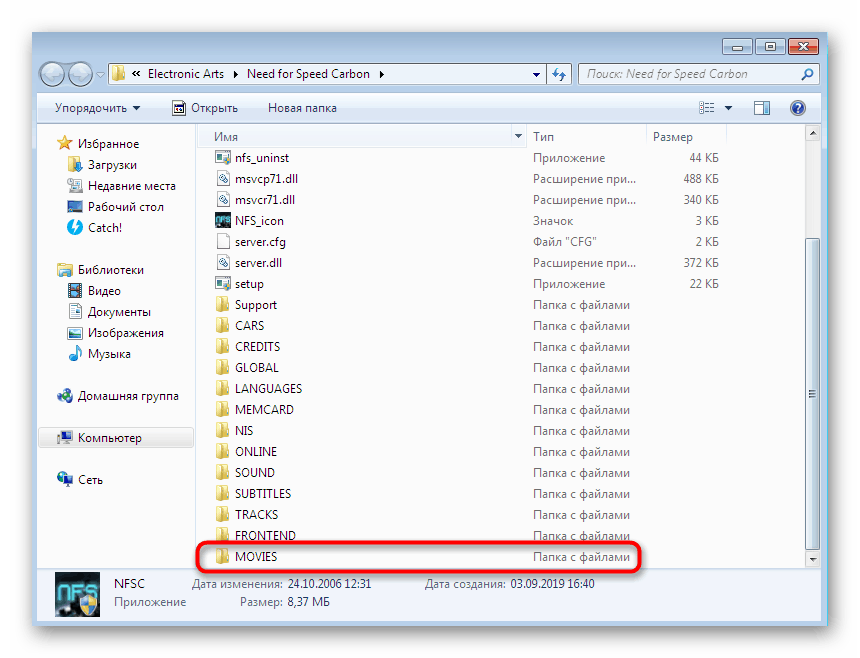Click the address bar folder icon
Screen dimensions: 860x658
(x=118, y=73)
